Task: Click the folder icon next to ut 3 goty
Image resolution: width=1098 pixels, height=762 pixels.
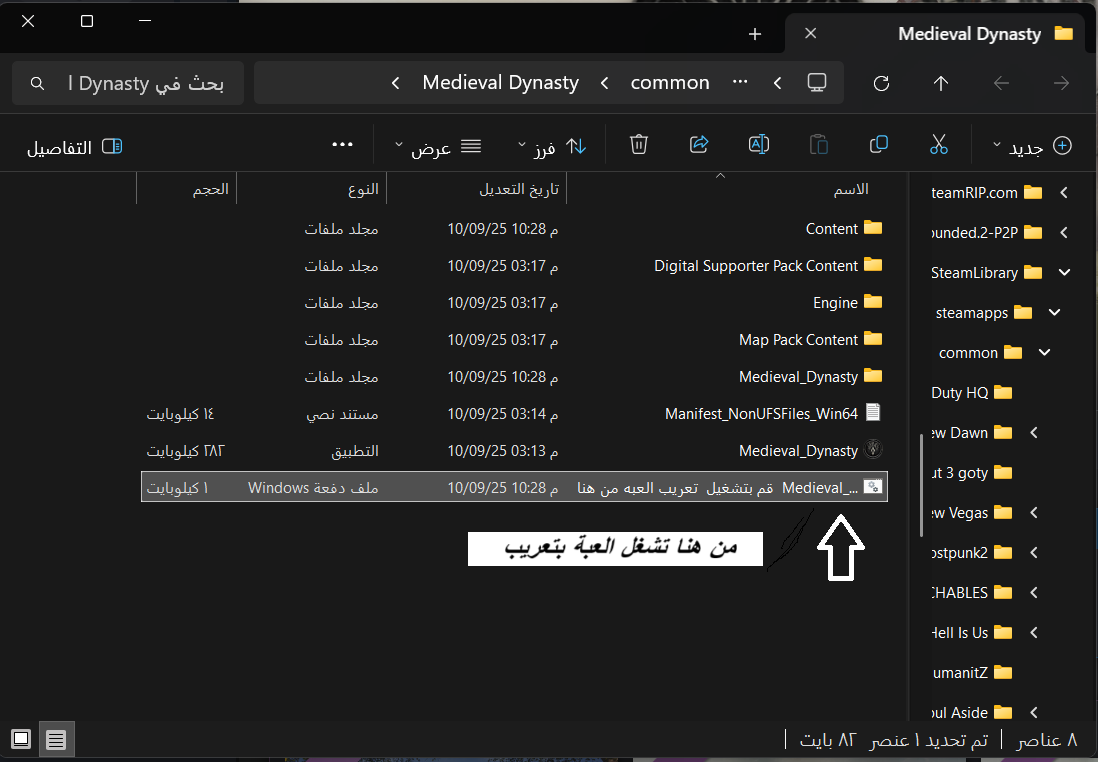Action: tap(1003, 473)
